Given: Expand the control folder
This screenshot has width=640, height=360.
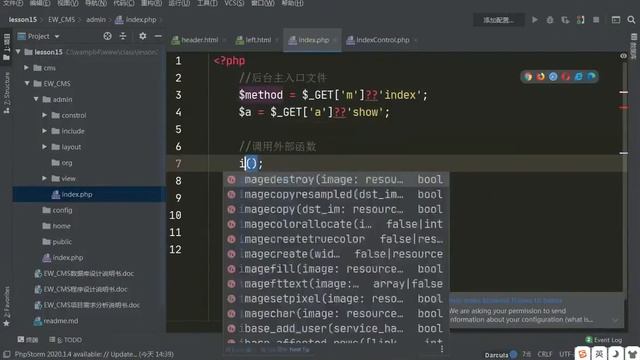Looking at the screenshot, I should click(x=44, y=115).
